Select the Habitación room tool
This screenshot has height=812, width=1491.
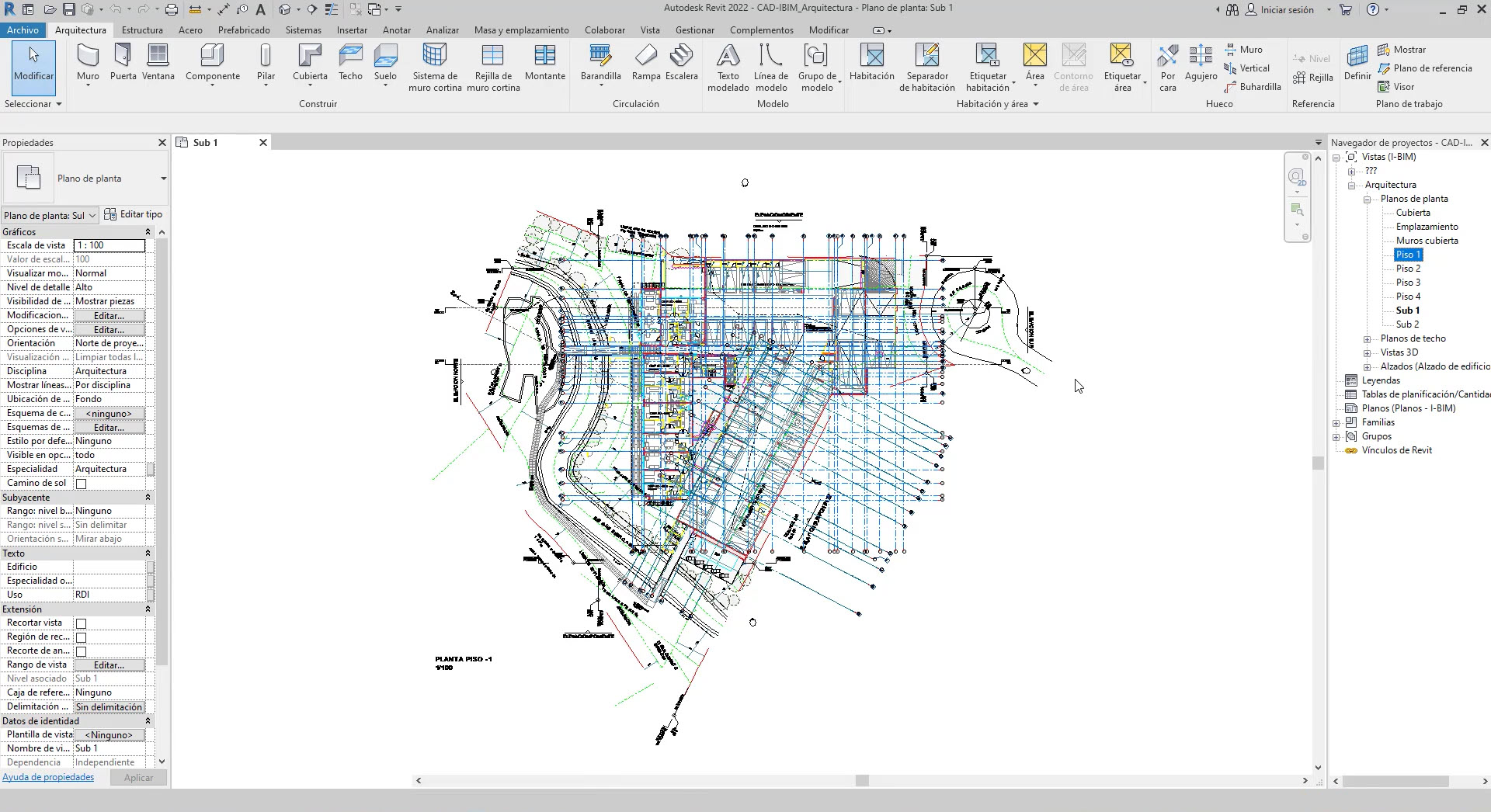point(872,61)
